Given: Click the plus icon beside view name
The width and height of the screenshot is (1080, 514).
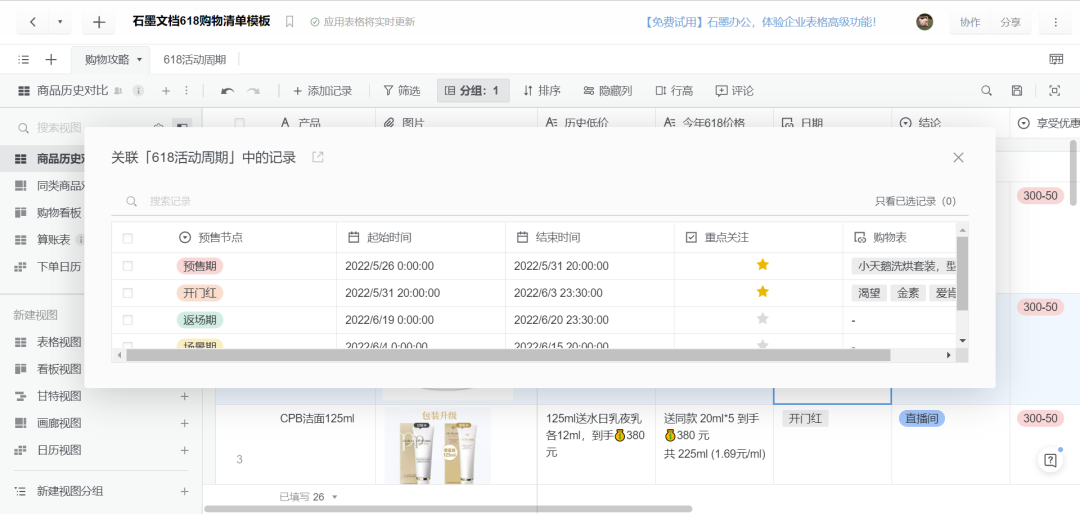Looking at the screenshot, I should click(165, 90).
